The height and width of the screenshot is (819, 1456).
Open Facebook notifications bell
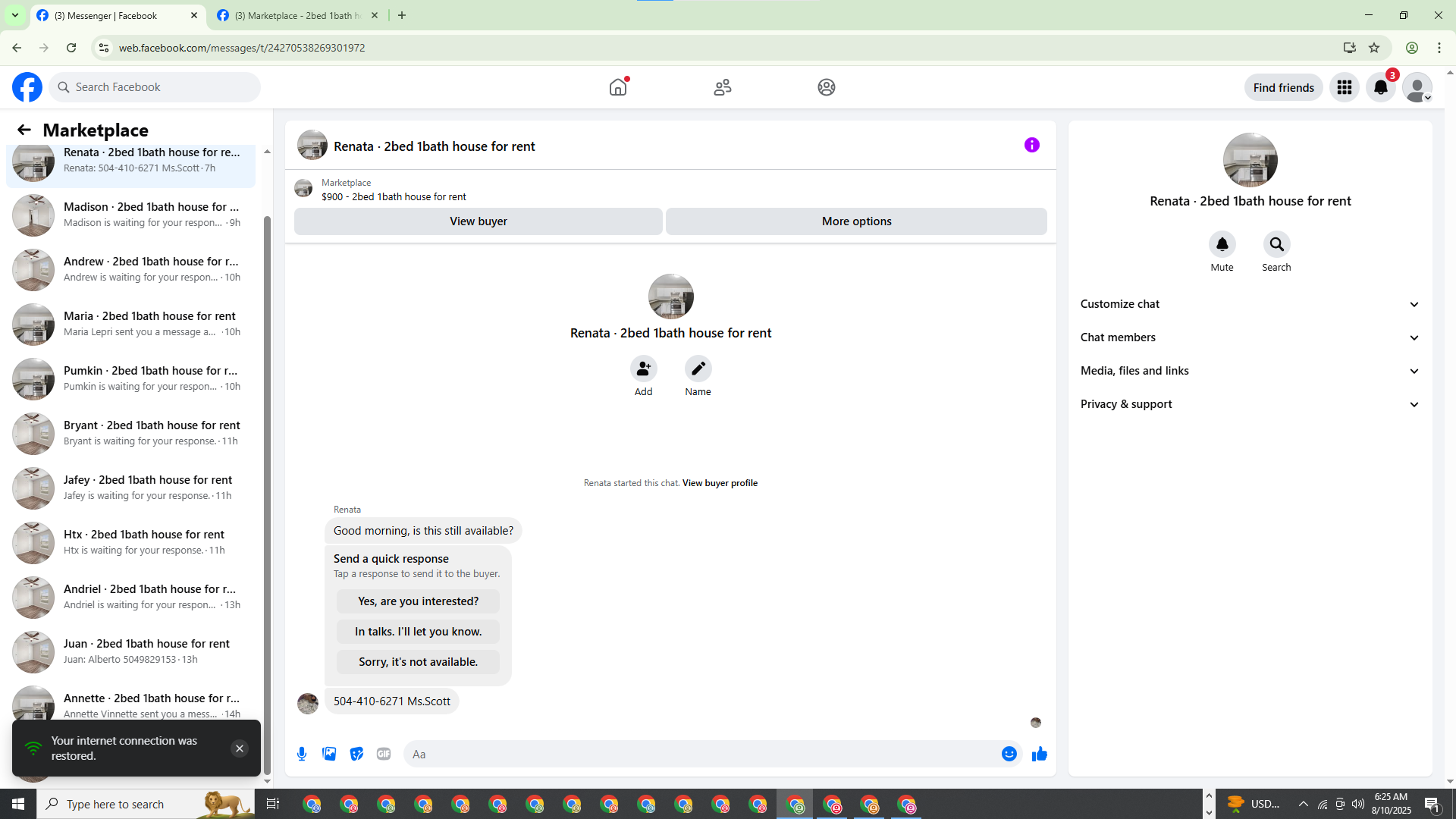click(1380, 87)
